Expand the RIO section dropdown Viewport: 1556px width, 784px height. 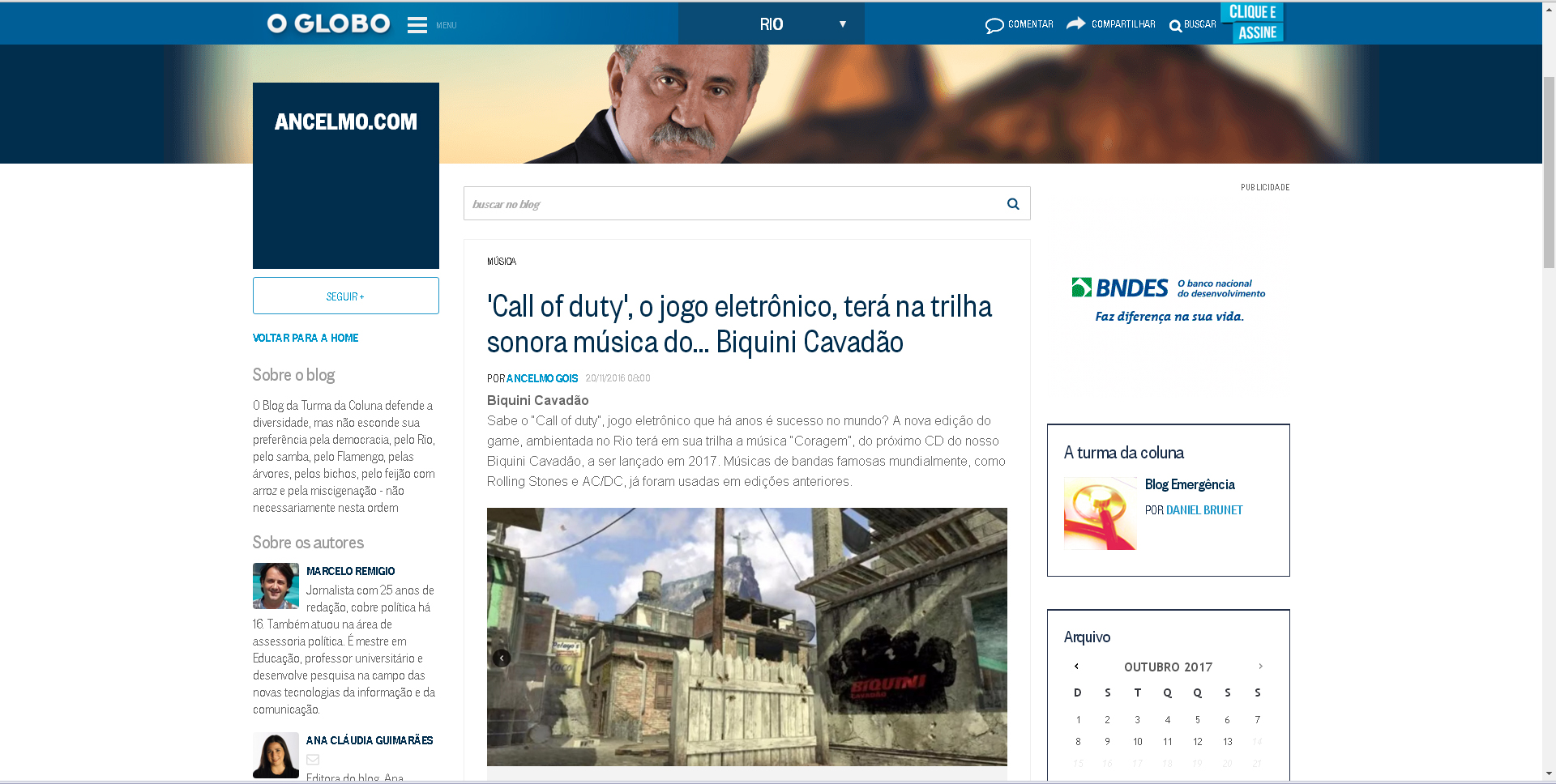click(x=843, y=24)
